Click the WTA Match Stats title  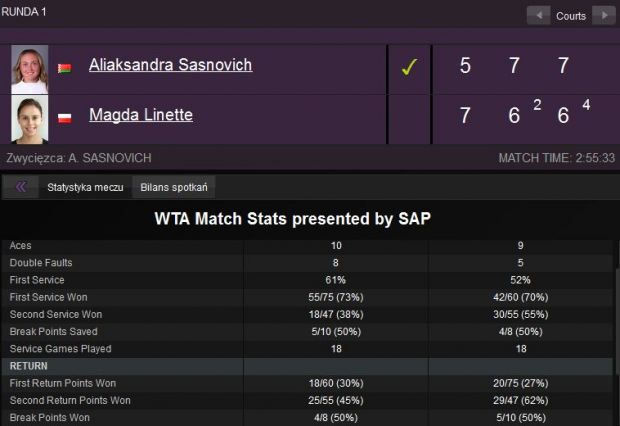pos(293,219)
